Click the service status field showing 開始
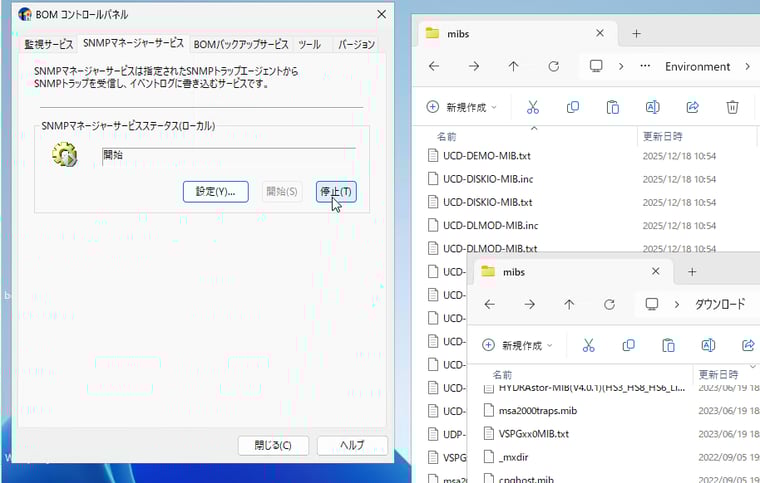This screenshot has width=760, height=483. [x=229, y=156]
